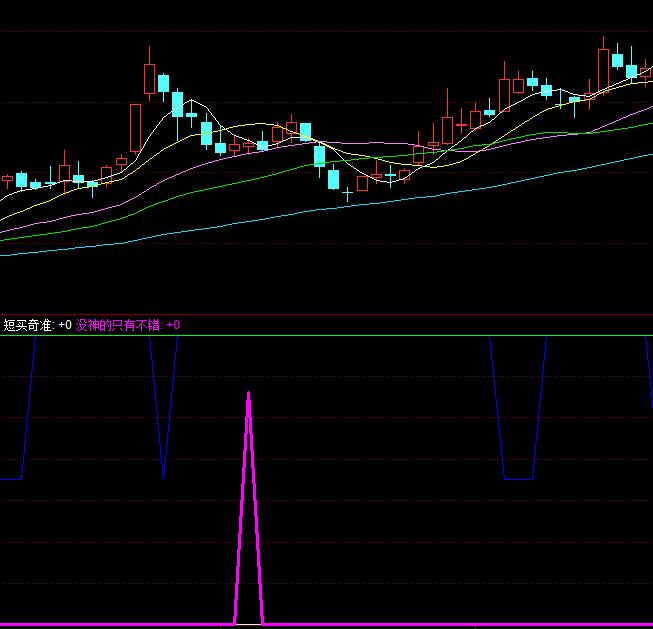This screenshot has height=629, width=653.
Task: Click the white segment at the magenta spike base
Action: (249, 624)
